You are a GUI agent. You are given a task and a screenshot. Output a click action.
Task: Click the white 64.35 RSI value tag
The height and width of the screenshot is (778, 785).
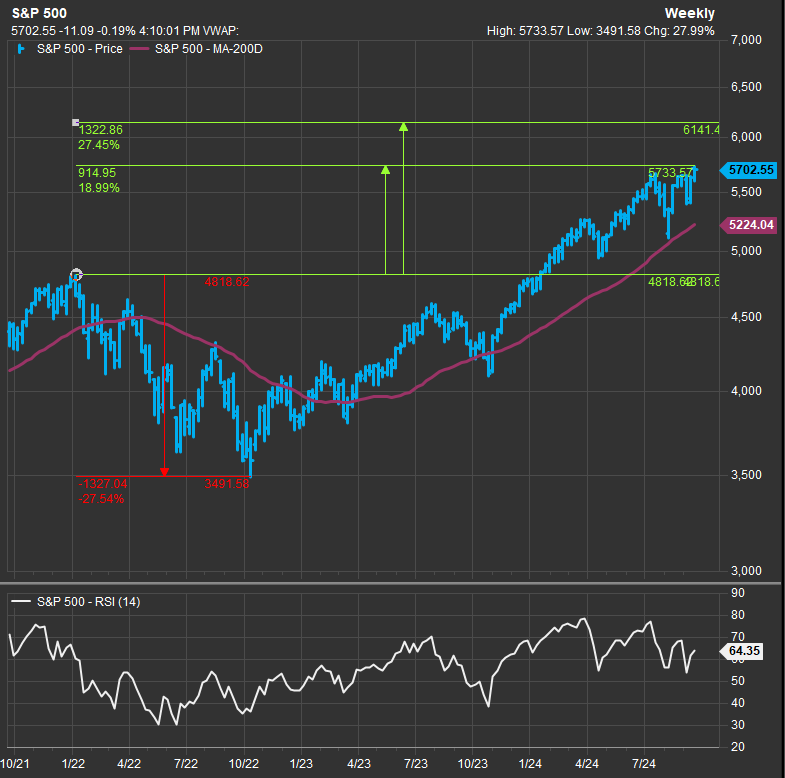coord(743,651)
